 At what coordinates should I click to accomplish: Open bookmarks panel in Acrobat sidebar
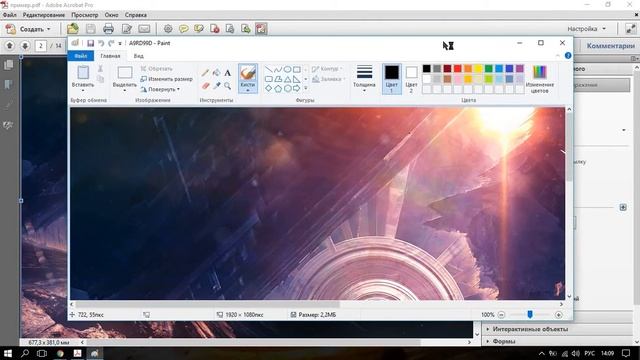[8, 84]
